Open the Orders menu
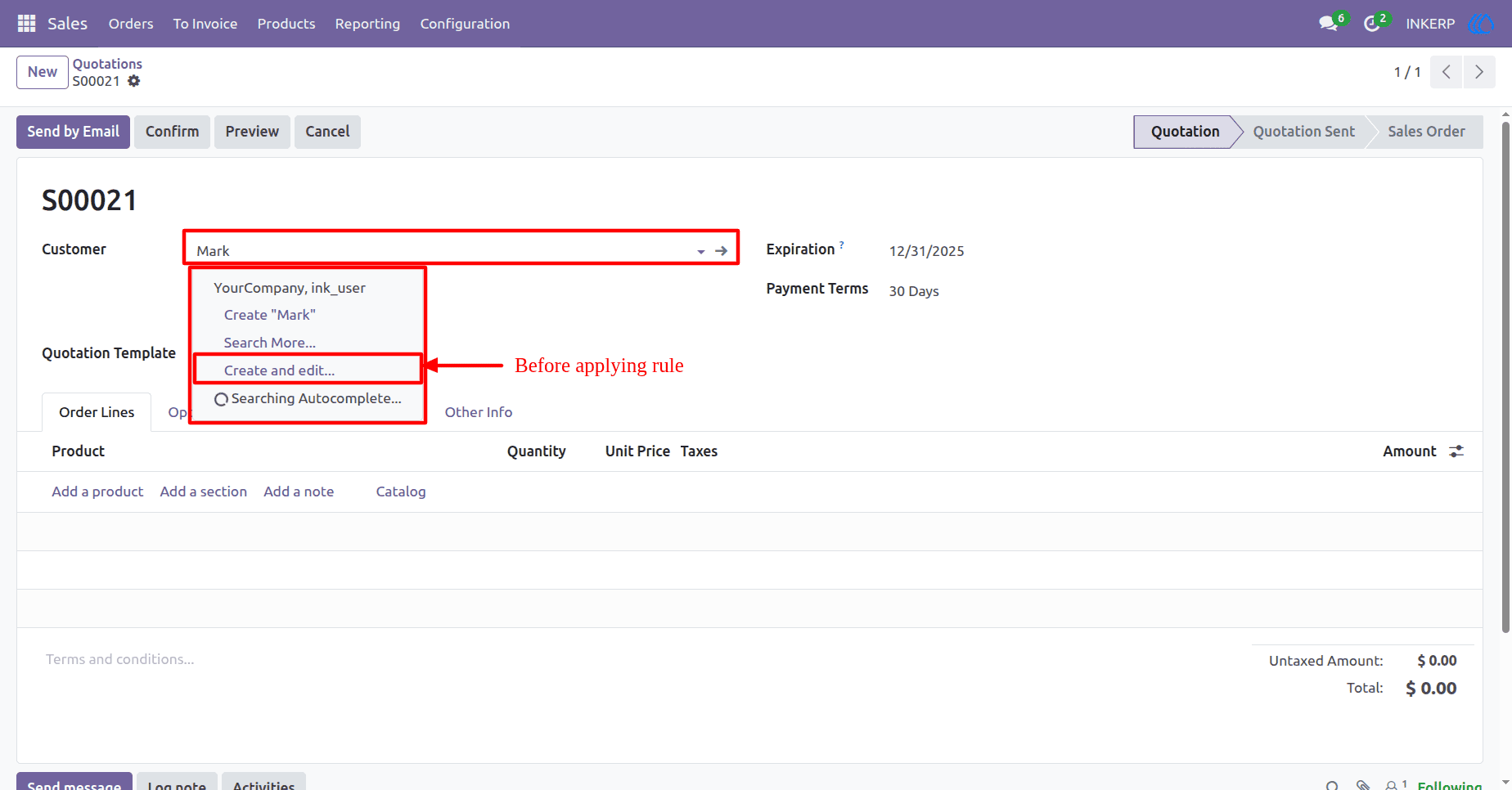The height and width of the screenshot is (790, 1512). click(131, 24)
